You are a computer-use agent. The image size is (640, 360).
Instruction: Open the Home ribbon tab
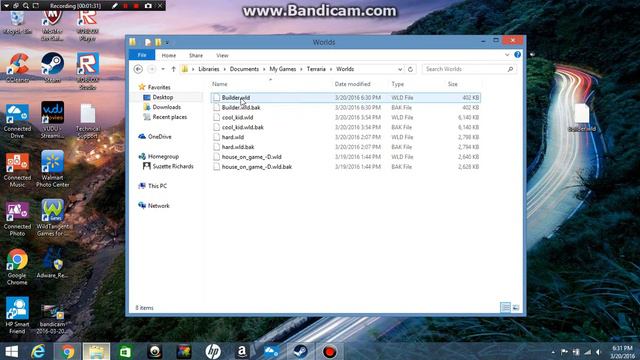(169, 55)
